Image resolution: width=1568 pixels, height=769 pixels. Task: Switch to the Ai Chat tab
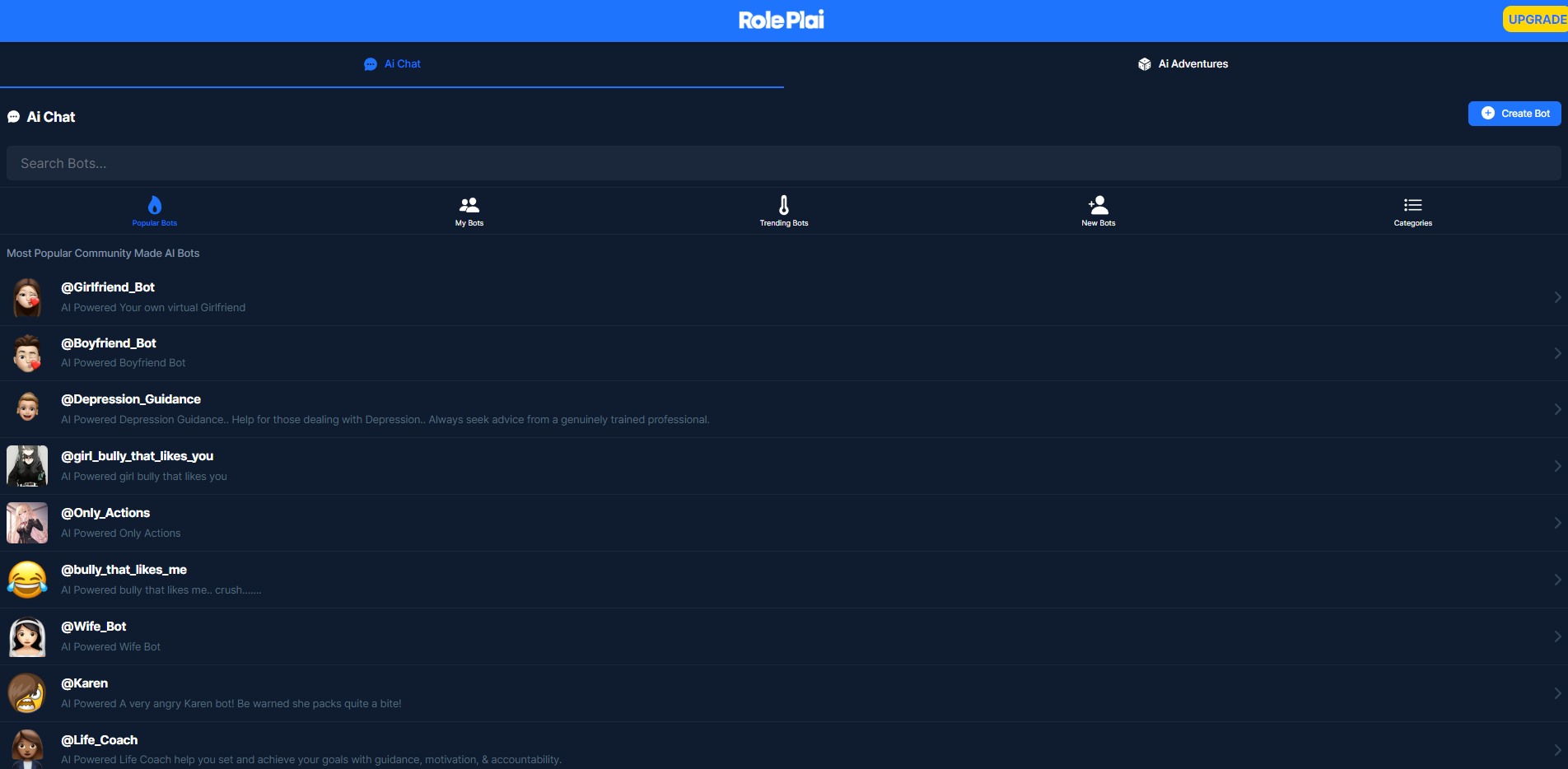coord(392,64)
